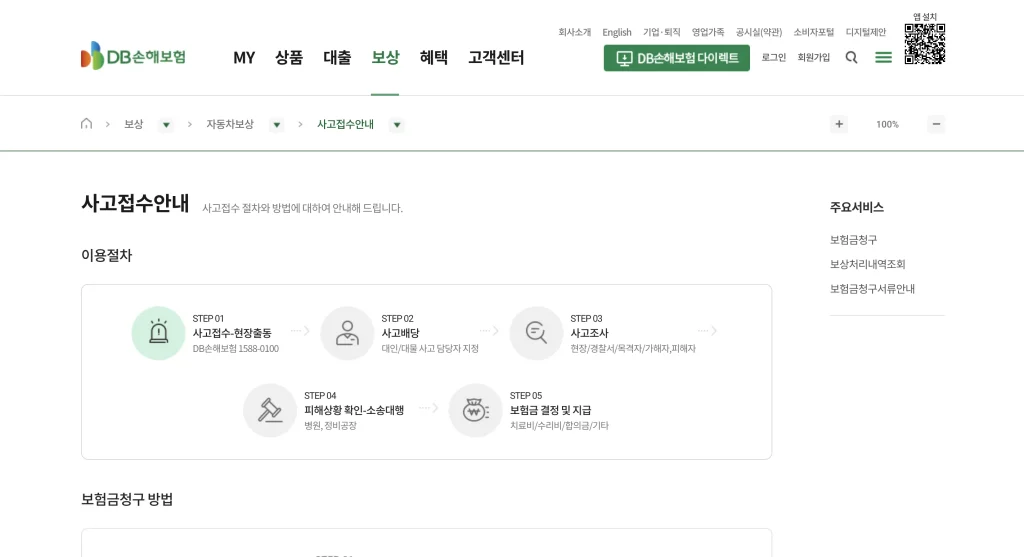This screenshot has width=1024, height=557.
Task: Click DB손해보험 1588-0100 phone text
Action: (x=236, y=349)
